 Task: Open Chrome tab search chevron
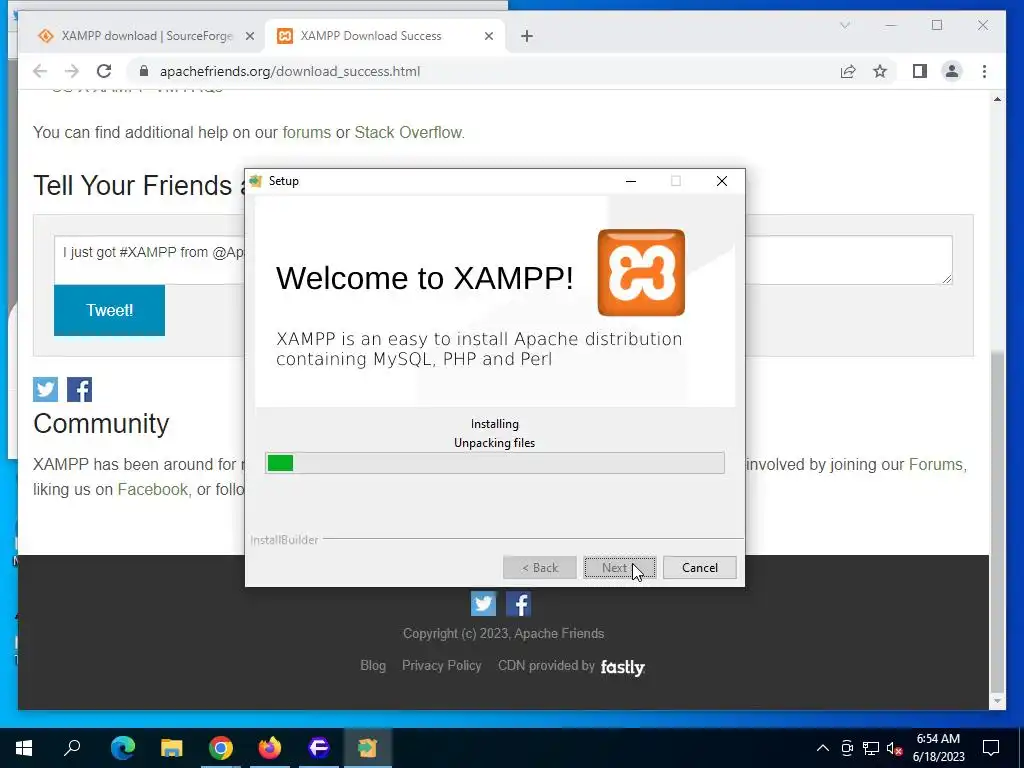(x=844, y=25)
